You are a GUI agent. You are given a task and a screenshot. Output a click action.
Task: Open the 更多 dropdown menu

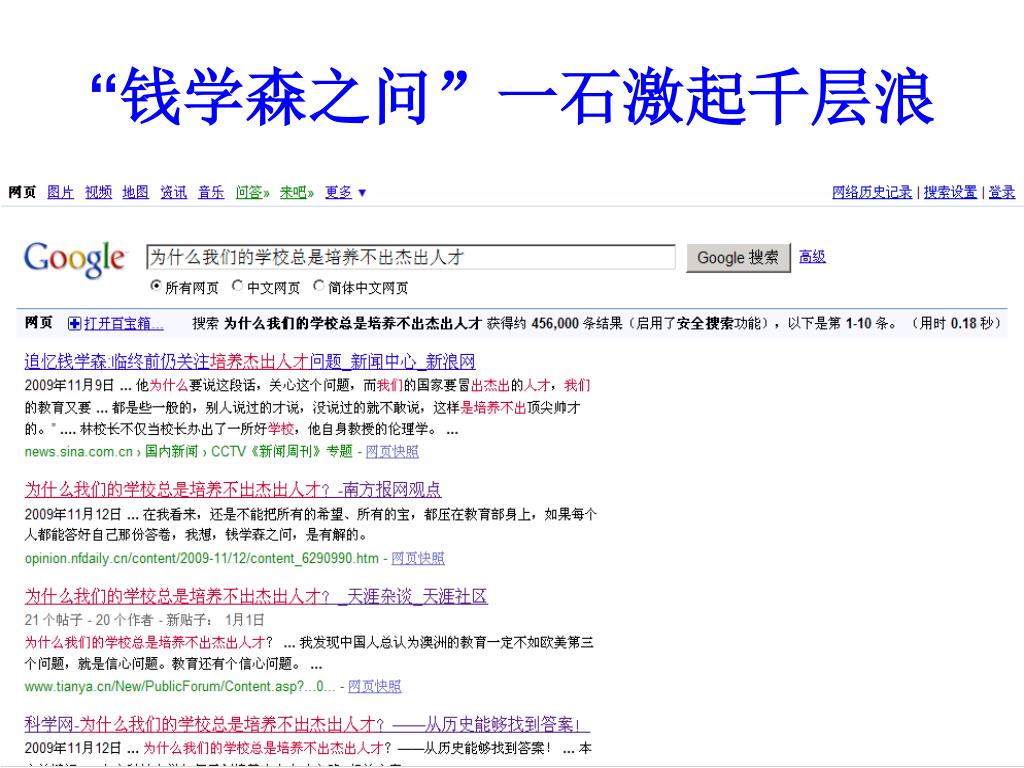pyautogui.click(x=345, y=192)
